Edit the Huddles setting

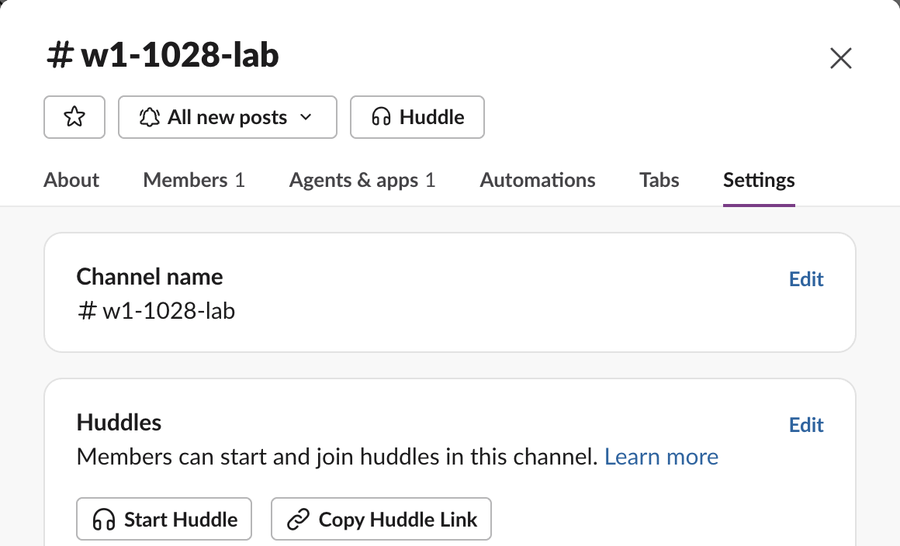click(806, 425)
